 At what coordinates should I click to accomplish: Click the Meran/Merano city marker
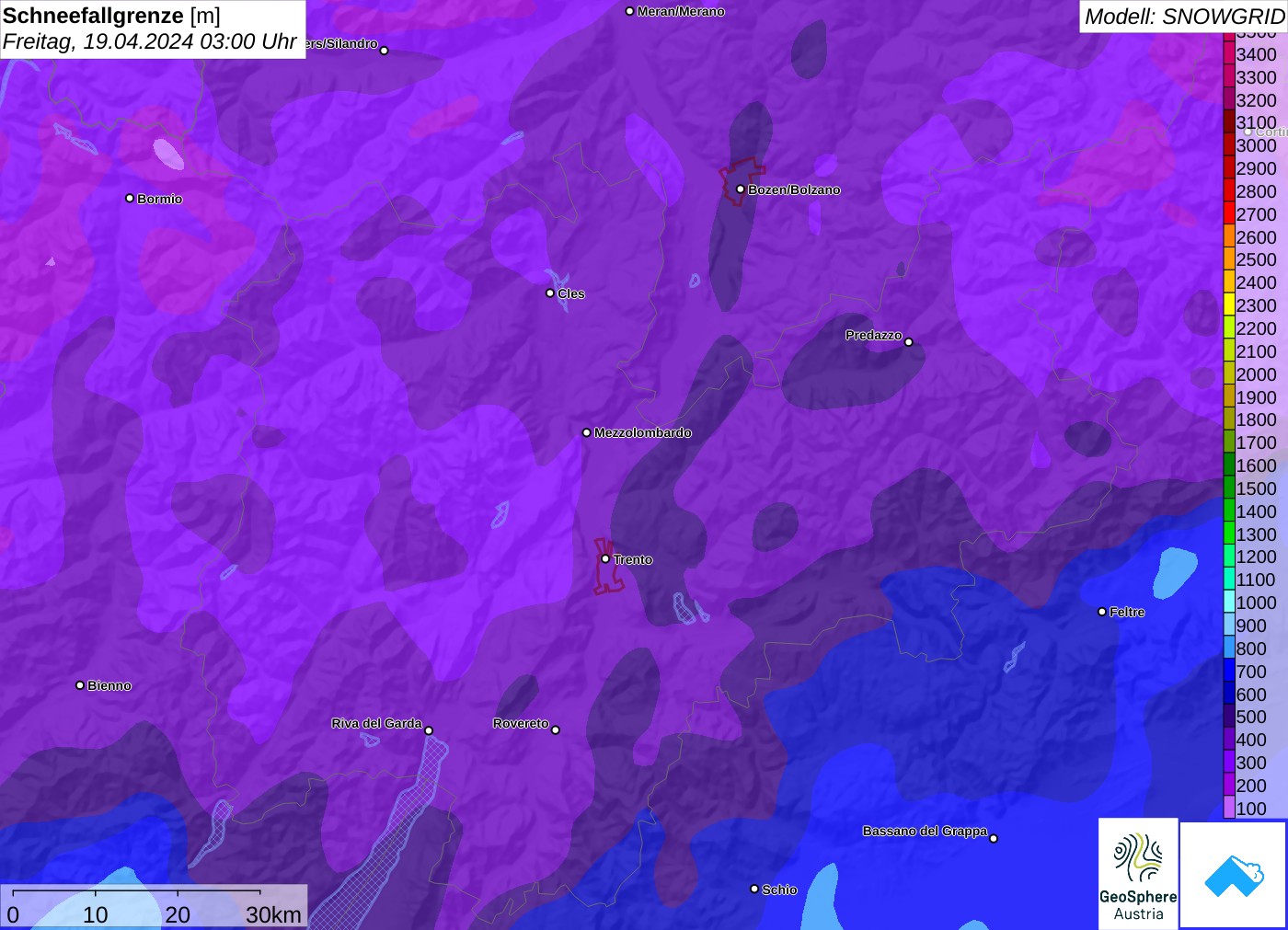[x=629, y=11]
